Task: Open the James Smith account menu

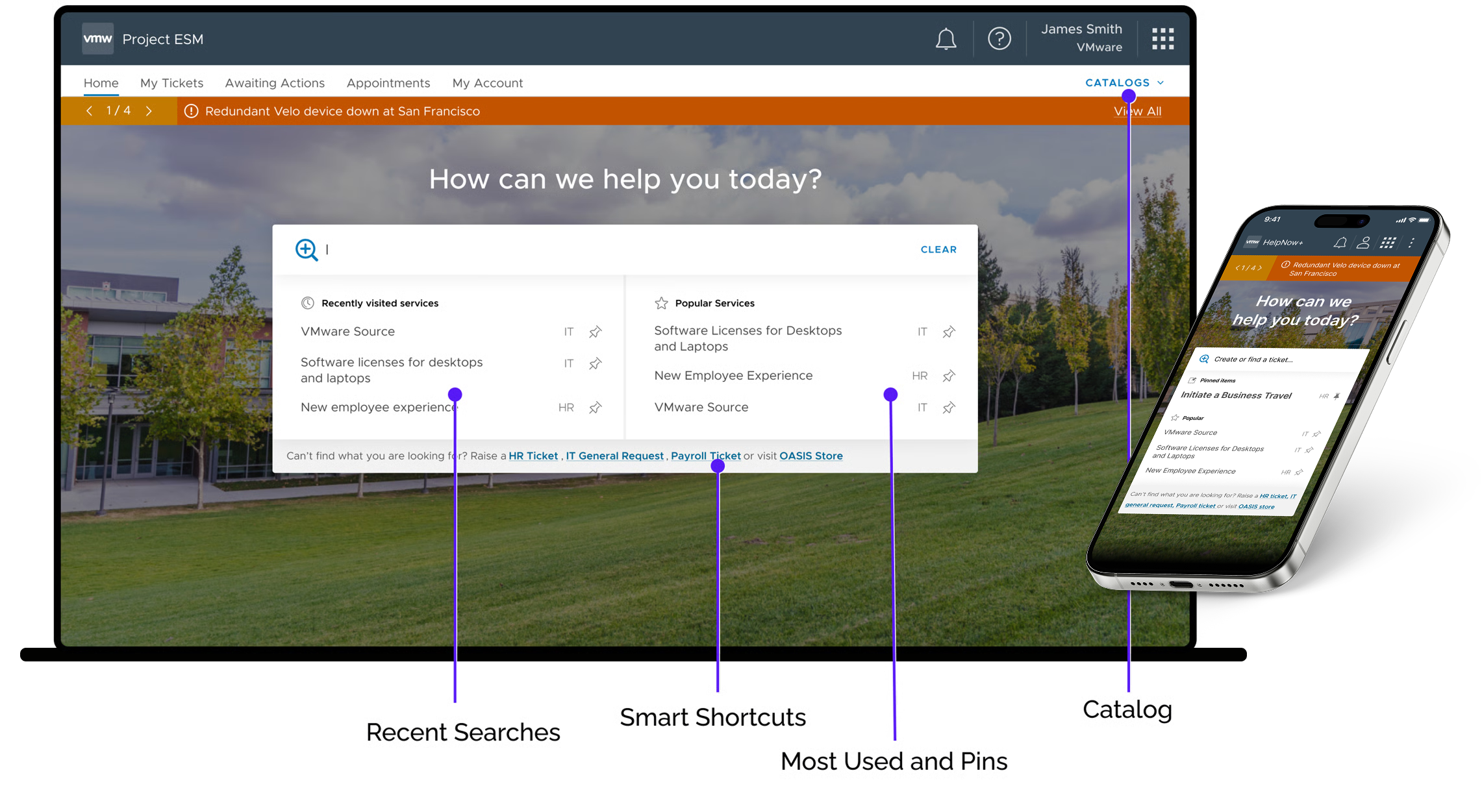Action: click(1082, 38)
